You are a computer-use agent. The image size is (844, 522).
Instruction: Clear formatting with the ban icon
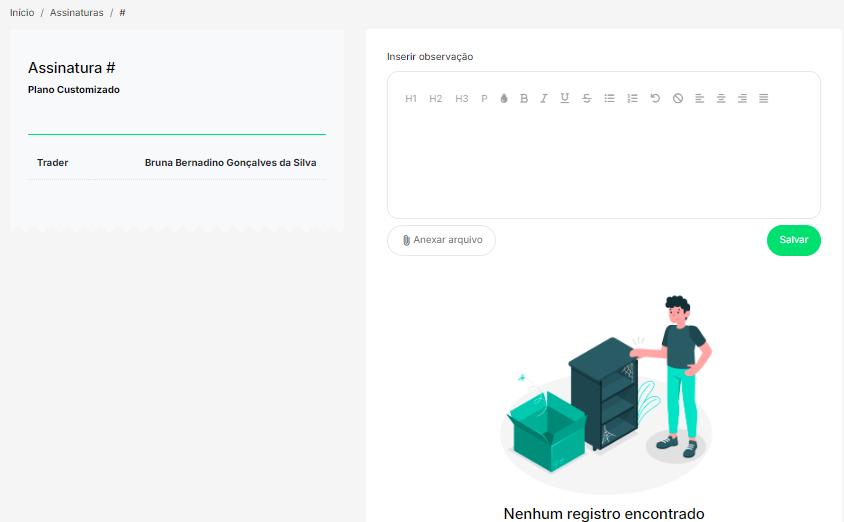click(x=678, y=98)
